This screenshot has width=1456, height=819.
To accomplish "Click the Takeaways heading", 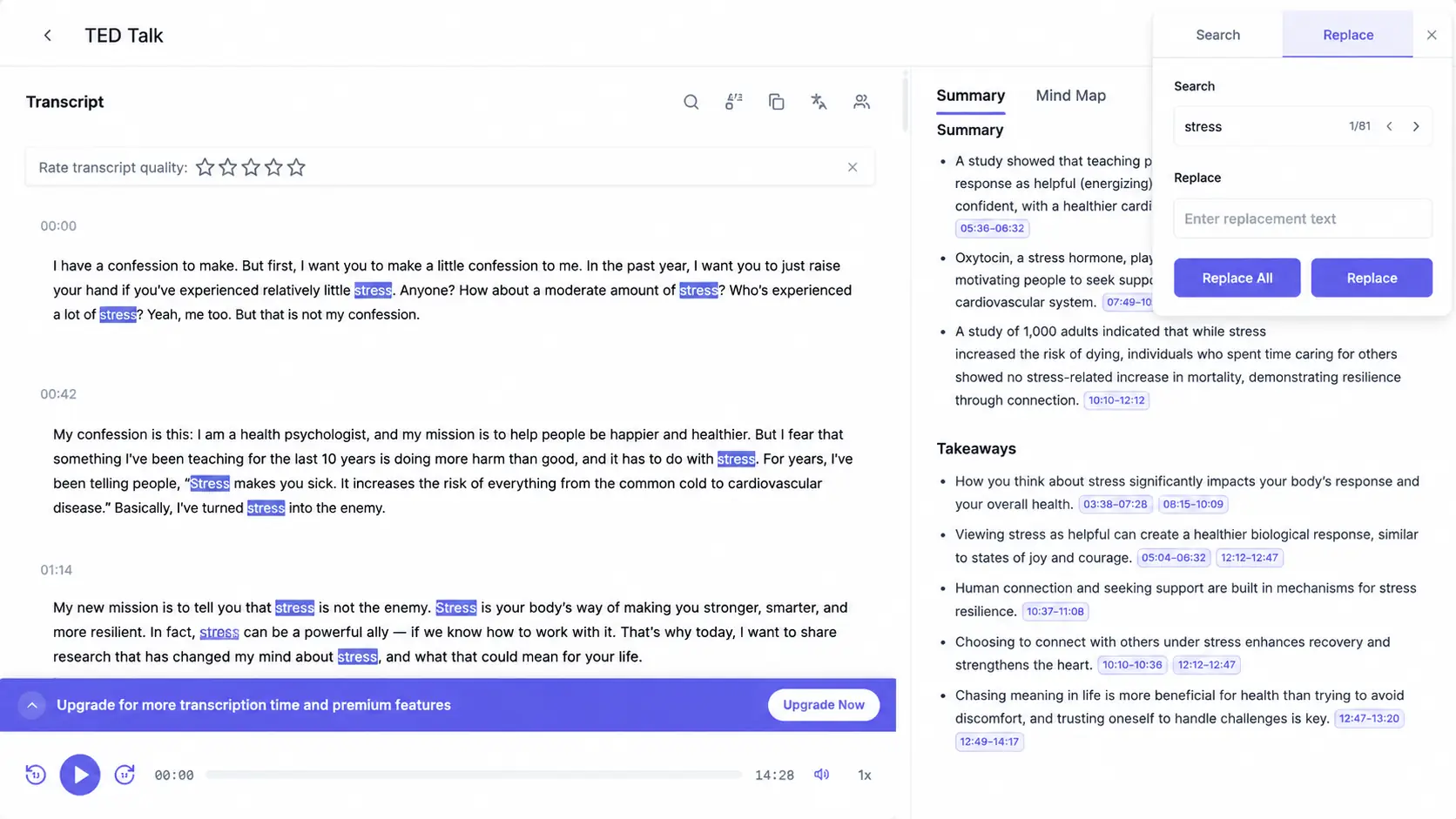I will click(x=976, y=449).
